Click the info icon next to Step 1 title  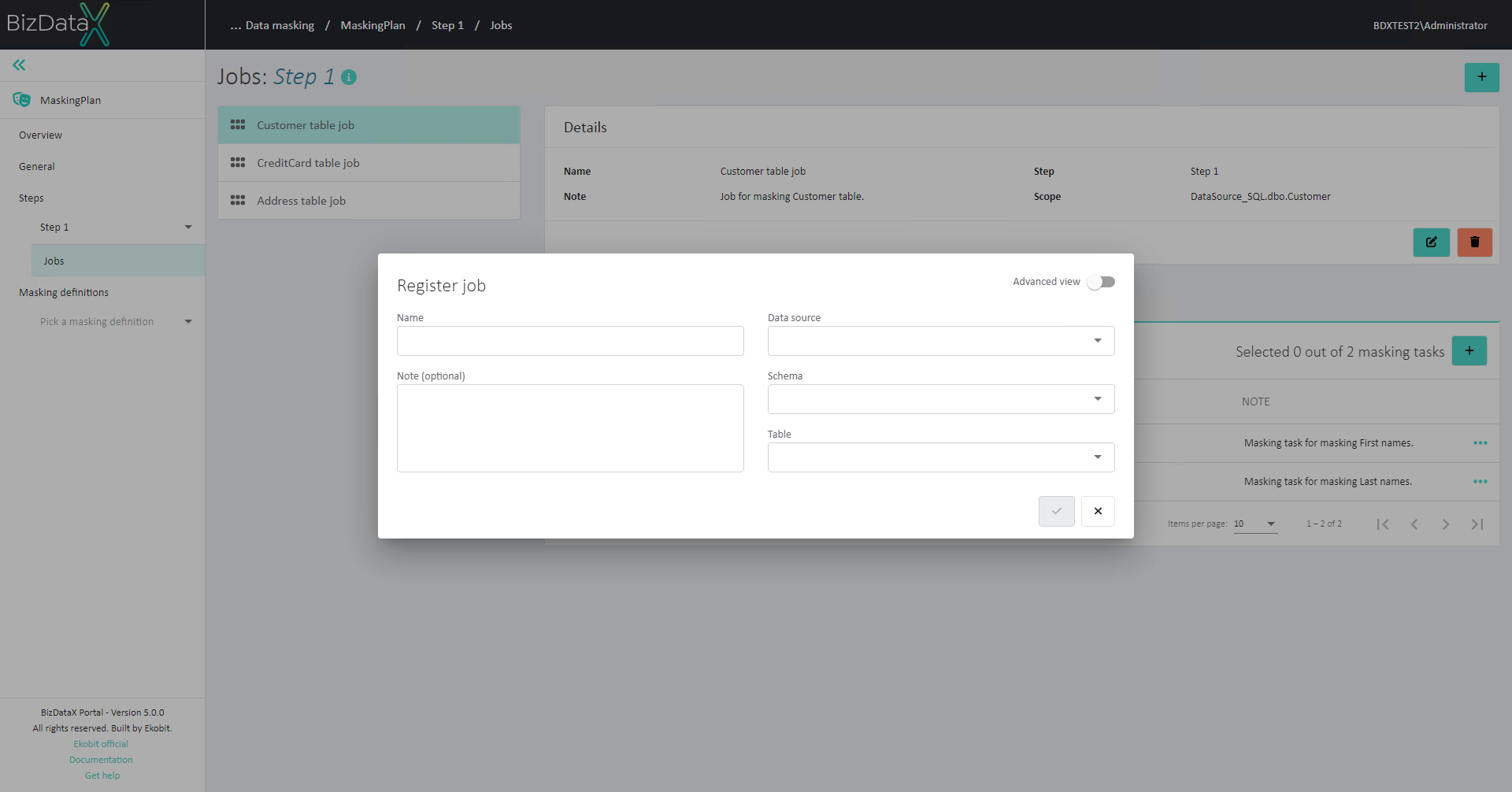tap(349, 77)
